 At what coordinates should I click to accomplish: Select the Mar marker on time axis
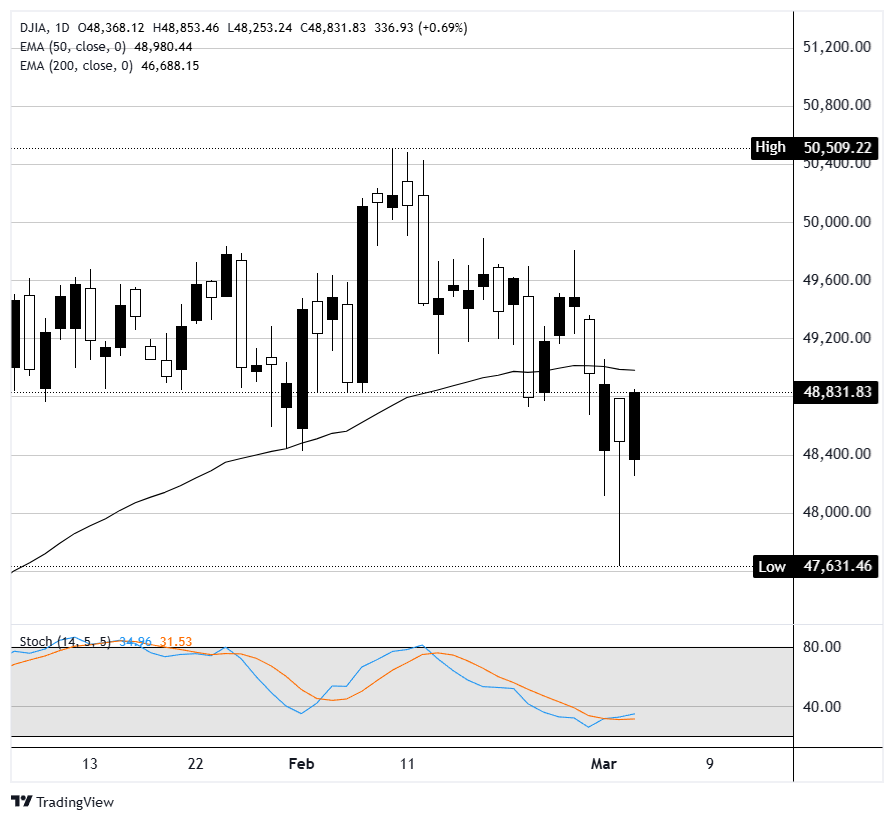[603, 764]
